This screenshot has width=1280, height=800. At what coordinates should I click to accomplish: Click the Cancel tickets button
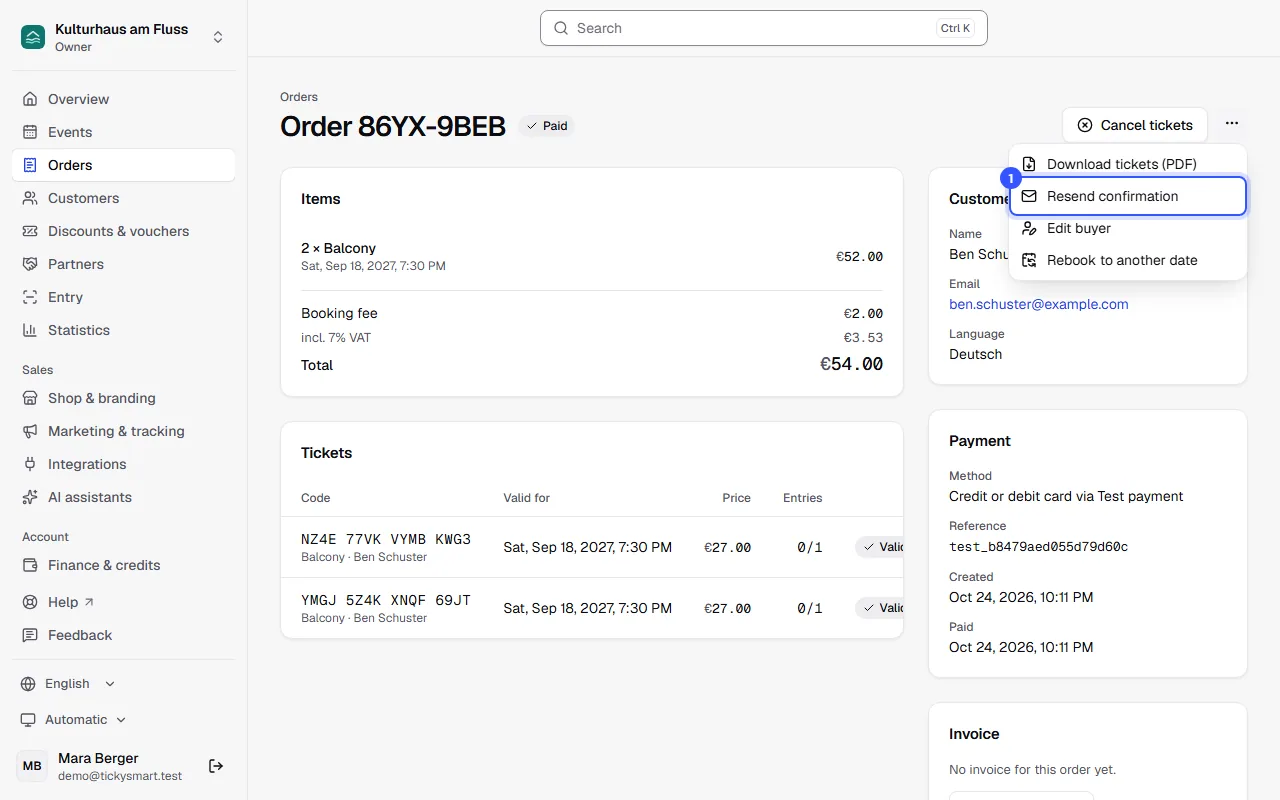click(1135, 125)
